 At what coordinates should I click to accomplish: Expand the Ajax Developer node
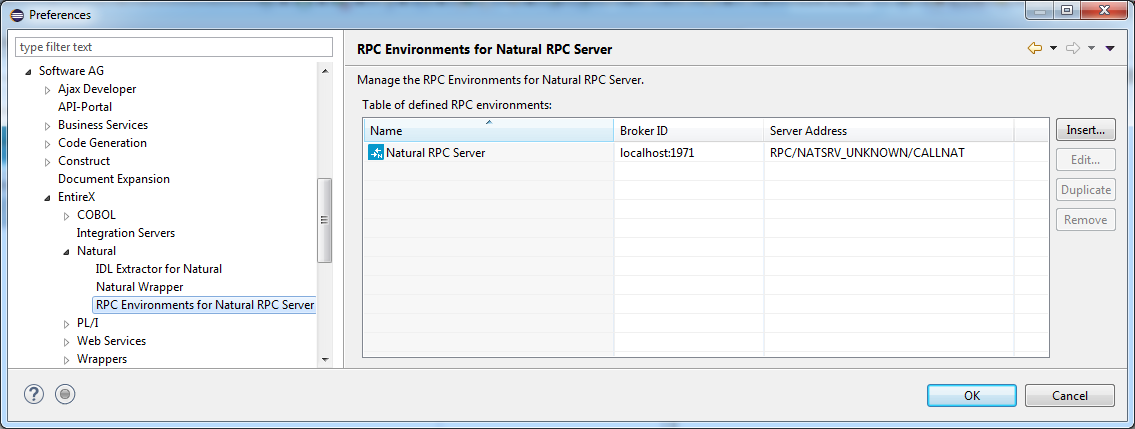(x=48, y=90)
